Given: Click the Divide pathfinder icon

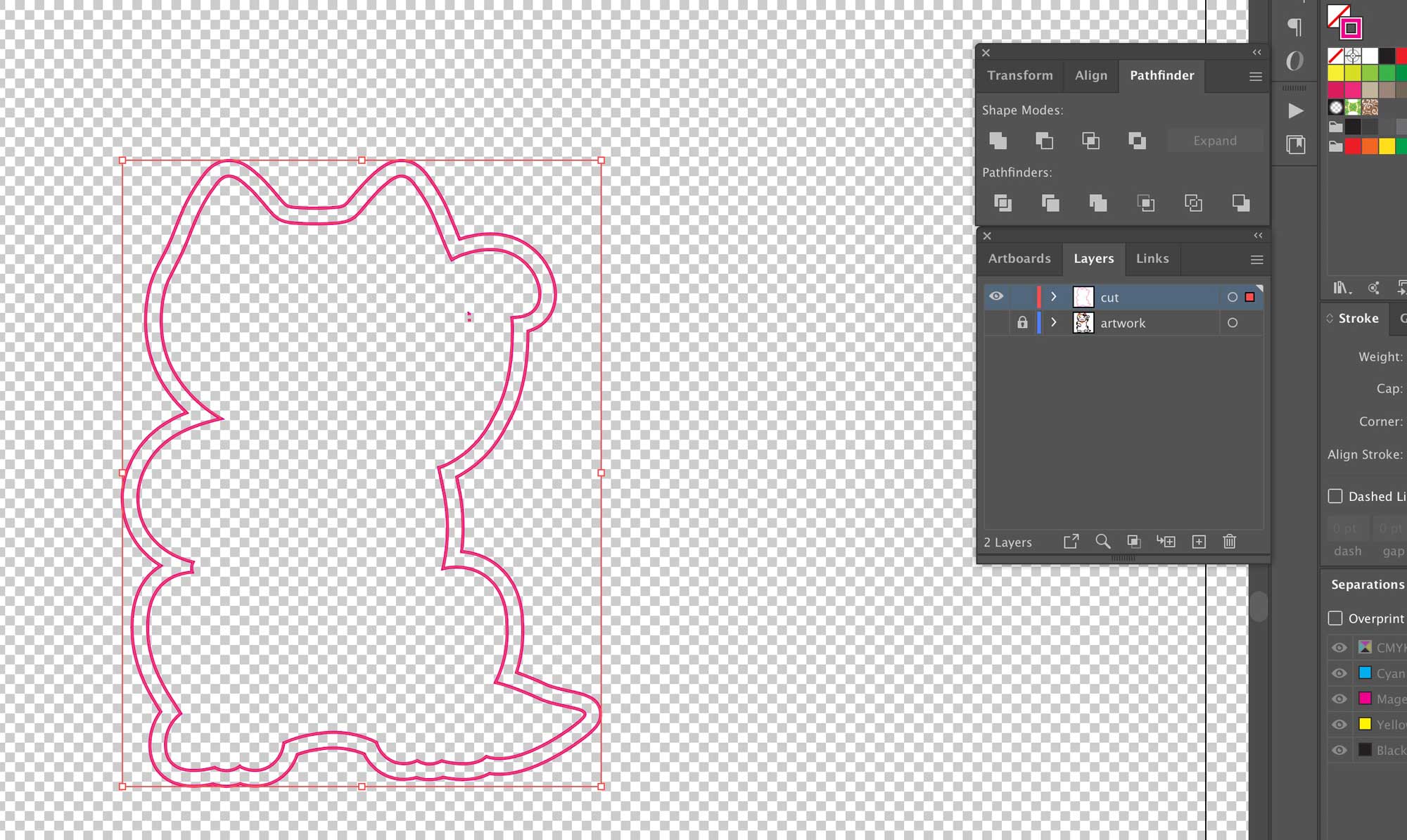Looking at the screenshot, I should click(1003, 203).
